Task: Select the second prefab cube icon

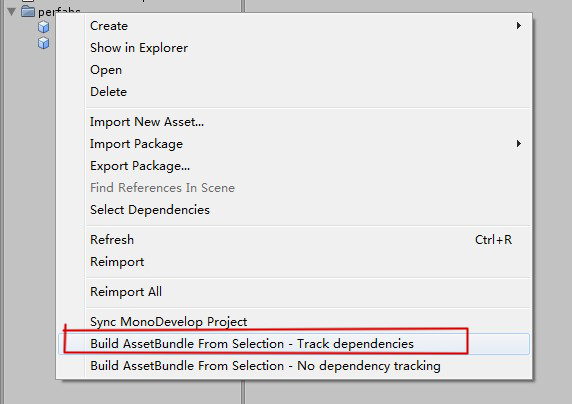Action: (43, 43)
